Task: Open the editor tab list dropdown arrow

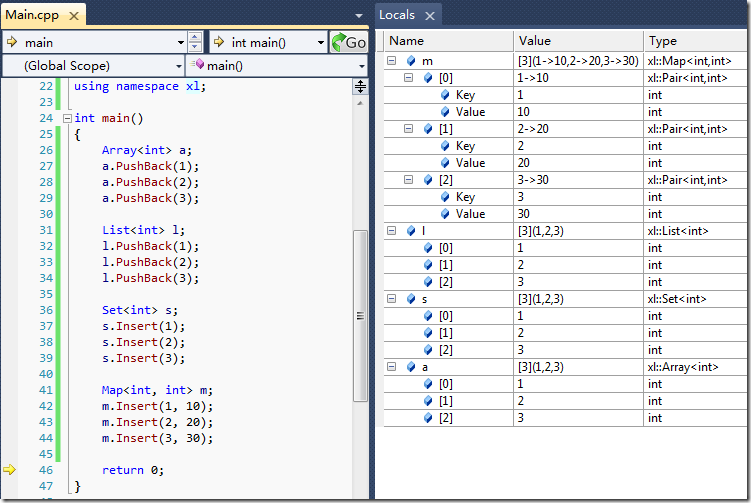Action: [359, 16]
